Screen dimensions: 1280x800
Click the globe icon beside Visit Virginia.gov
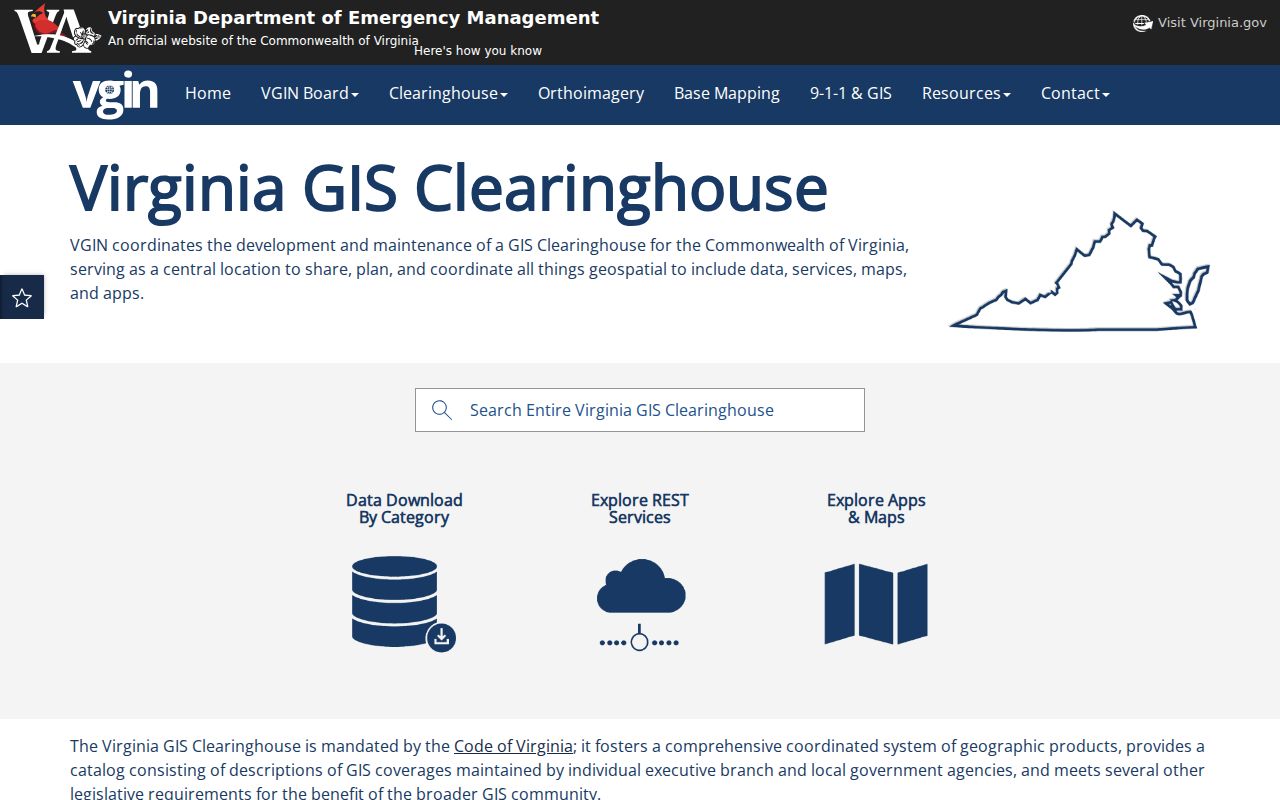[x=1142, y=23]
